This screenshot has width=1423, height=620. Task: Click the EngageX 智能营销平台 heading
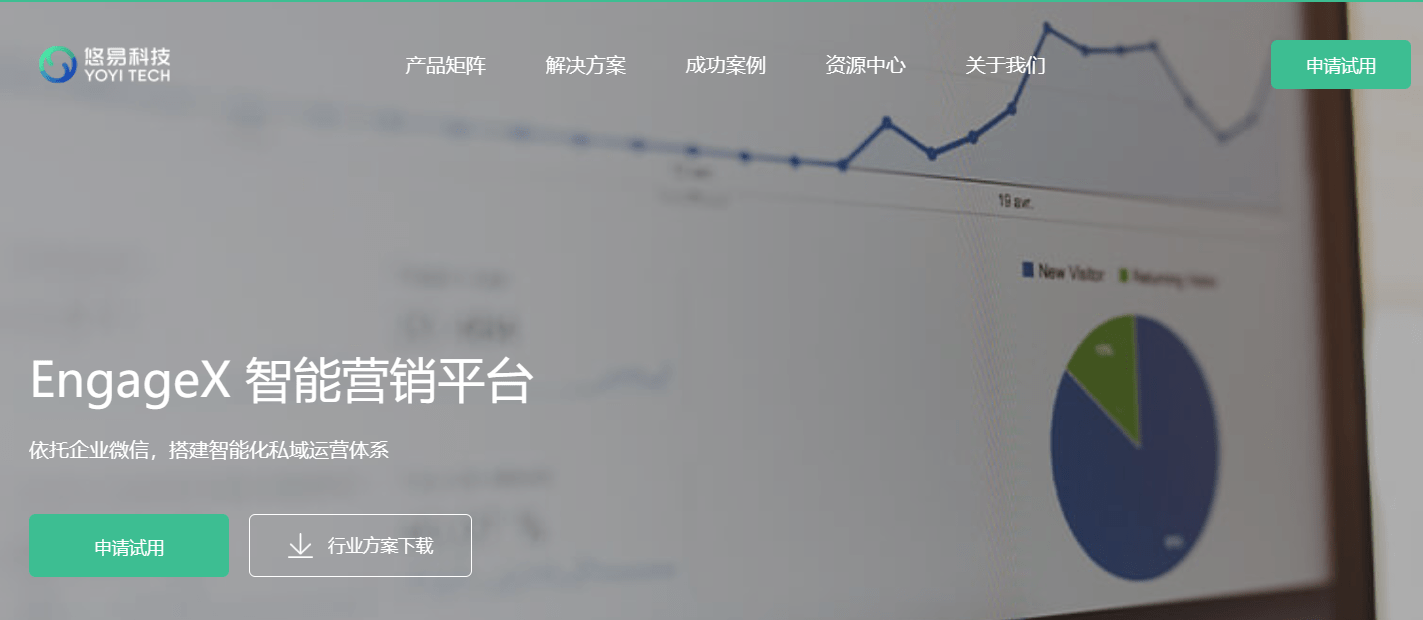[x=281, y=381]
